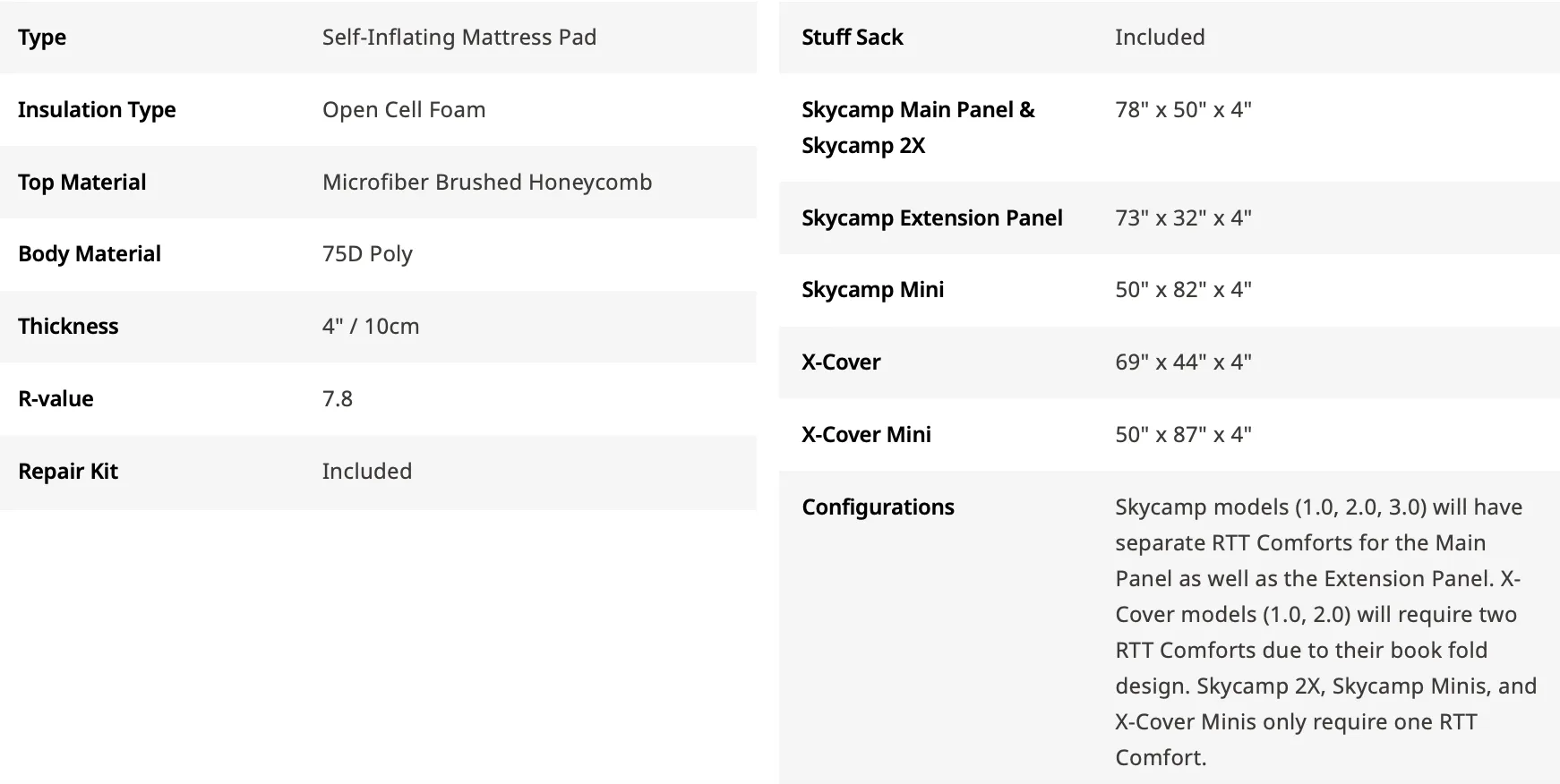This screenshot has width=1560, height=784.
Task: Click the X-Cover Mini dimensions value
Action: (x=1183, y=435)
